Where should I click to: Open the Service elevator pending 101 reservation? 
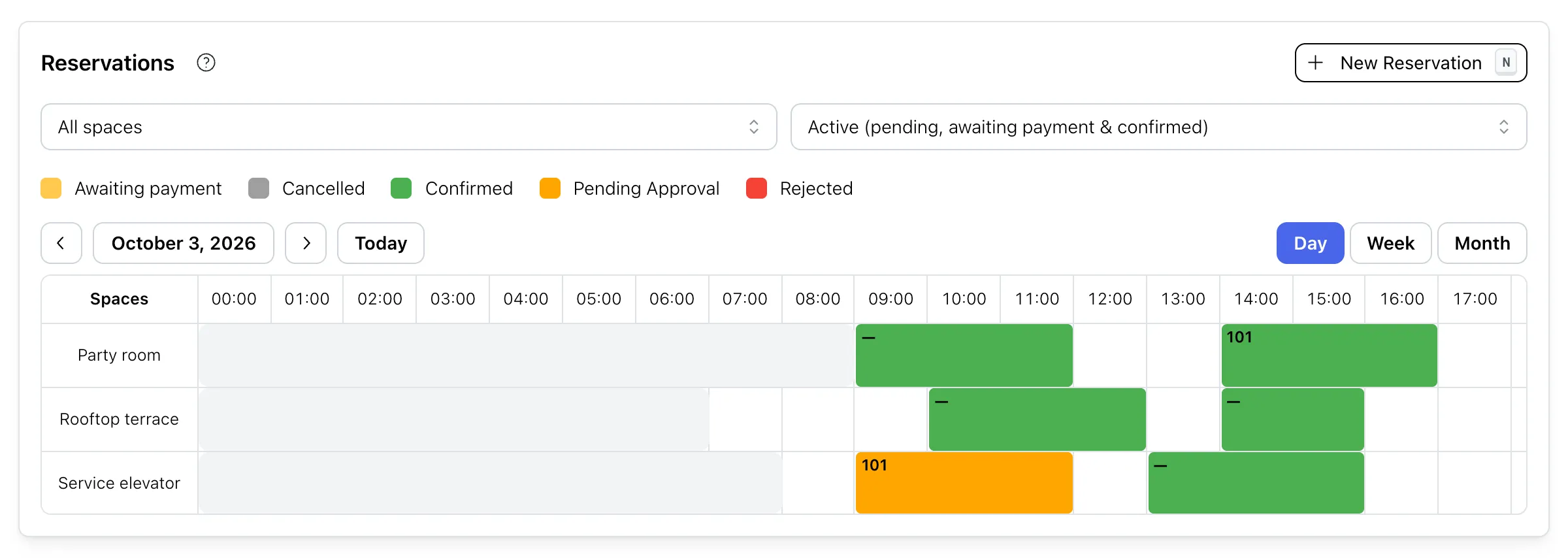pos(964,483)
